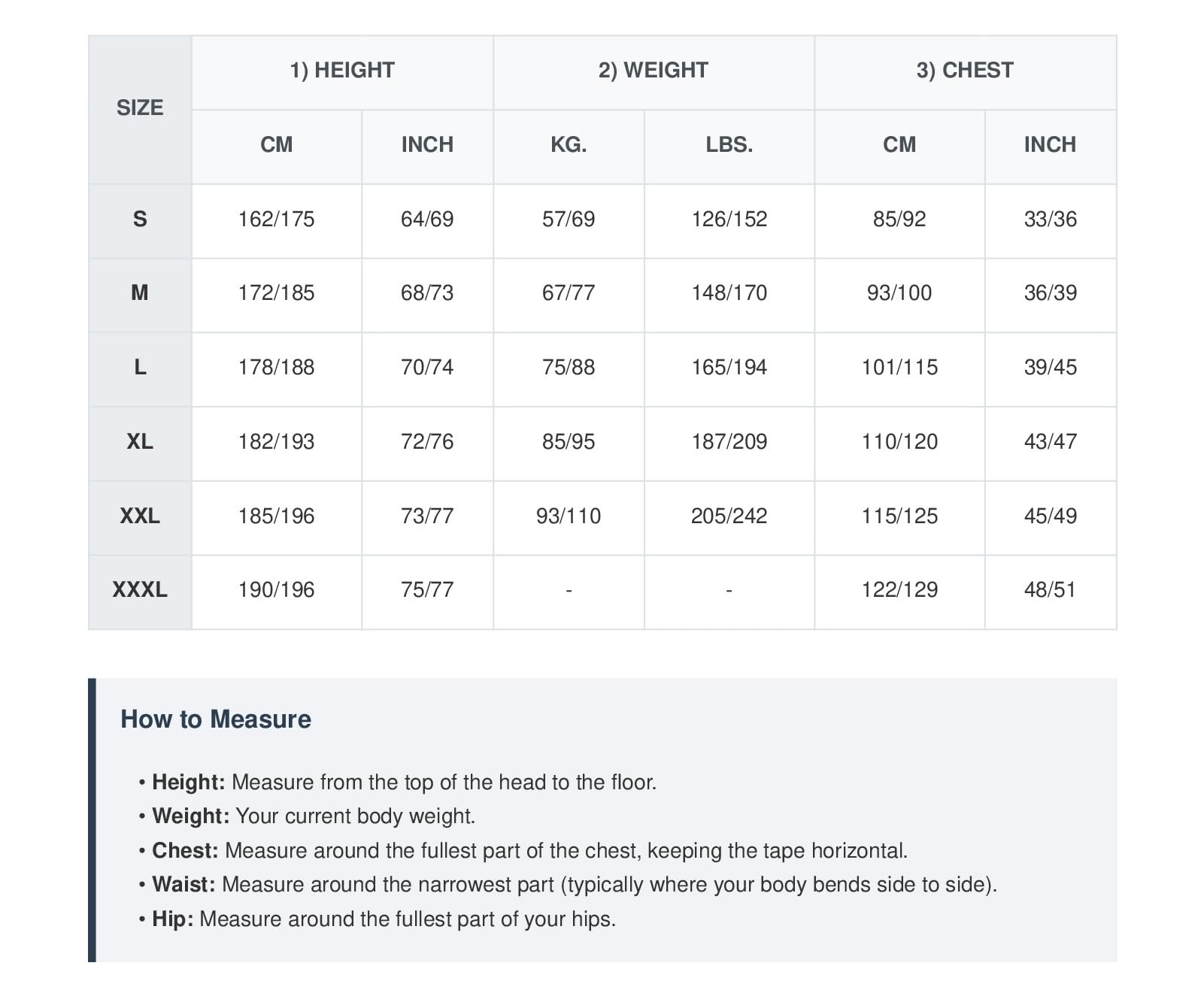The width and height of the screenshot is (1204, 990).
Task: Select the 2) WEIGHT header cell
Action: point(654,72)
